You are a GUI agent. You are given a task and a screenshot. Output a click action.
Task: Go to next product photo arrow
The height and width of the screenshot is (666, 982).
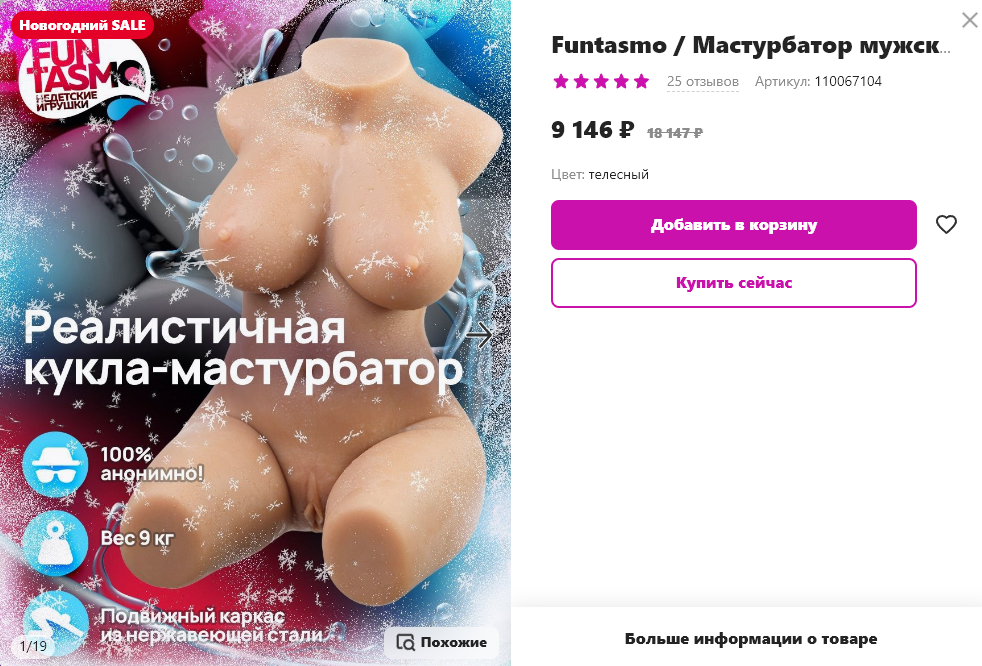coord(480,335)
